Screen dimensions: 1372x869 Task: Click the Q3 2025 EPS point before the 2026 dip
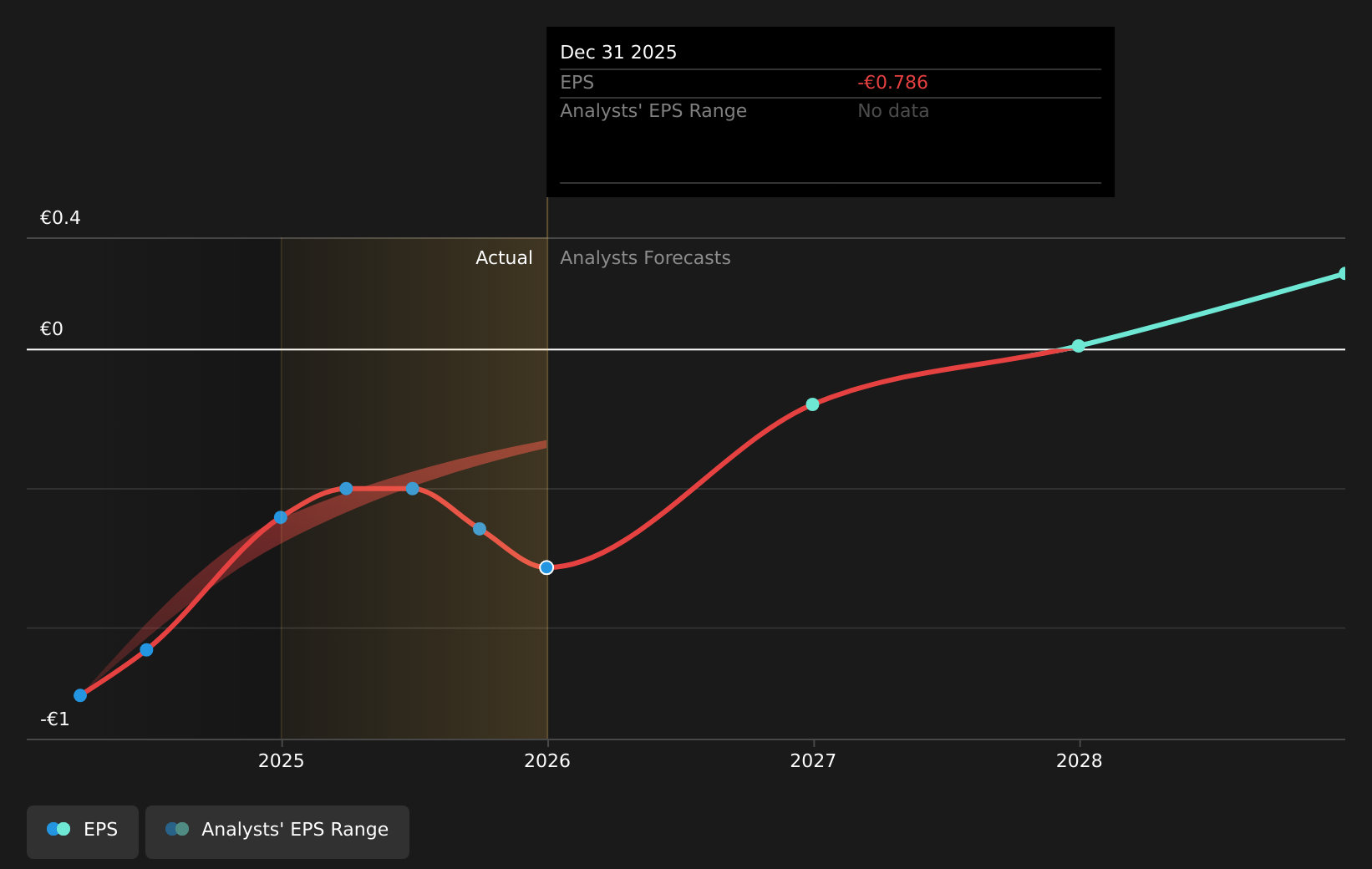click(x=480, y=529)
